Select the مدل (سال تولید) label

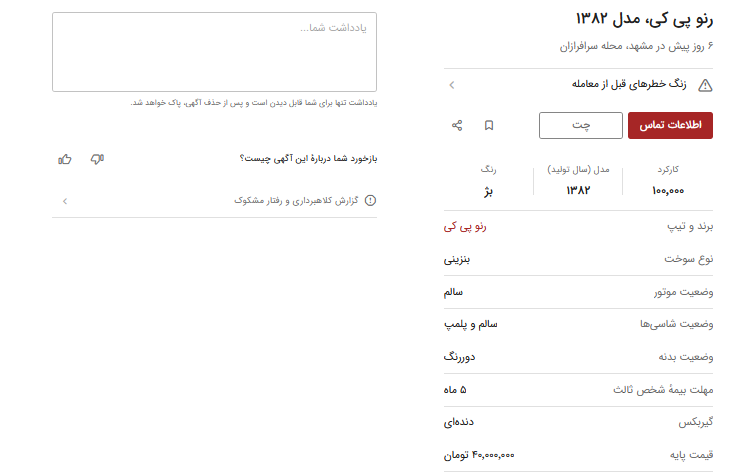point(578,170)
